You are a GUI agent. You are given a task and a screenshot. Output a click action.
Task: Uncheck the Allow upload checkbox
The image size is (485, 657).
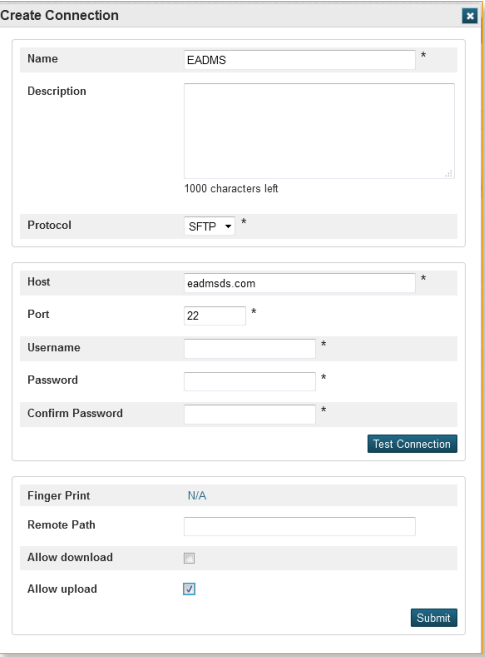189,589
